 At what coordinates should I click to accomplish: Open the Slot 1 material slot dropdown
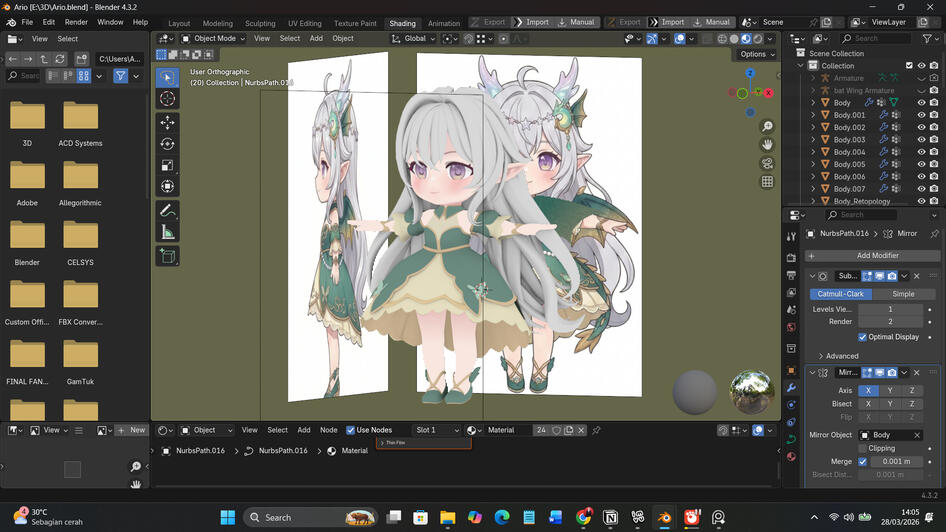tap(437, 430)
